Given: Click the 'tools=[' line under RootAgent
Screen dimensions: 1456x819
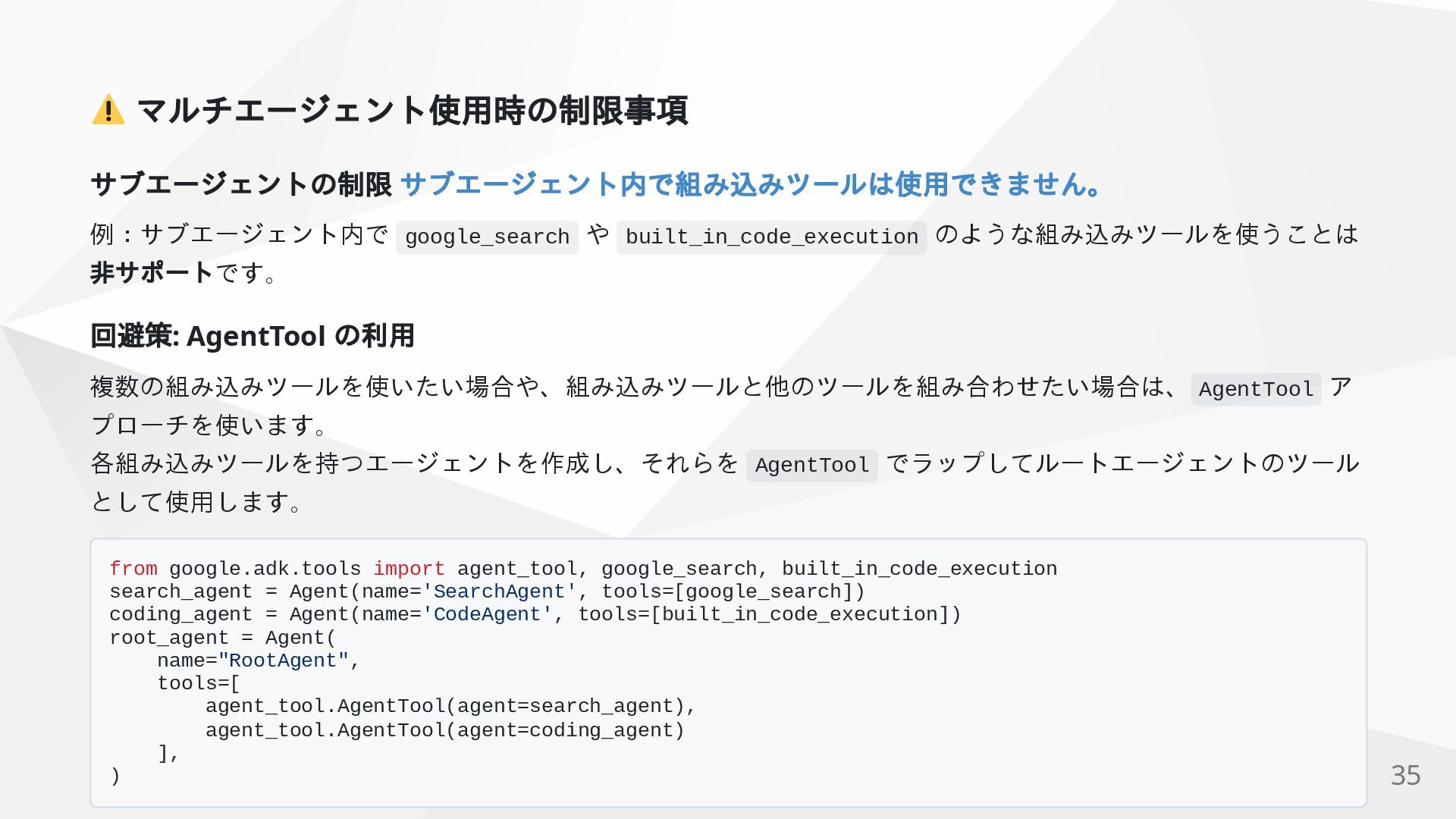Looking at the screenshot, I should pos(198,683).
